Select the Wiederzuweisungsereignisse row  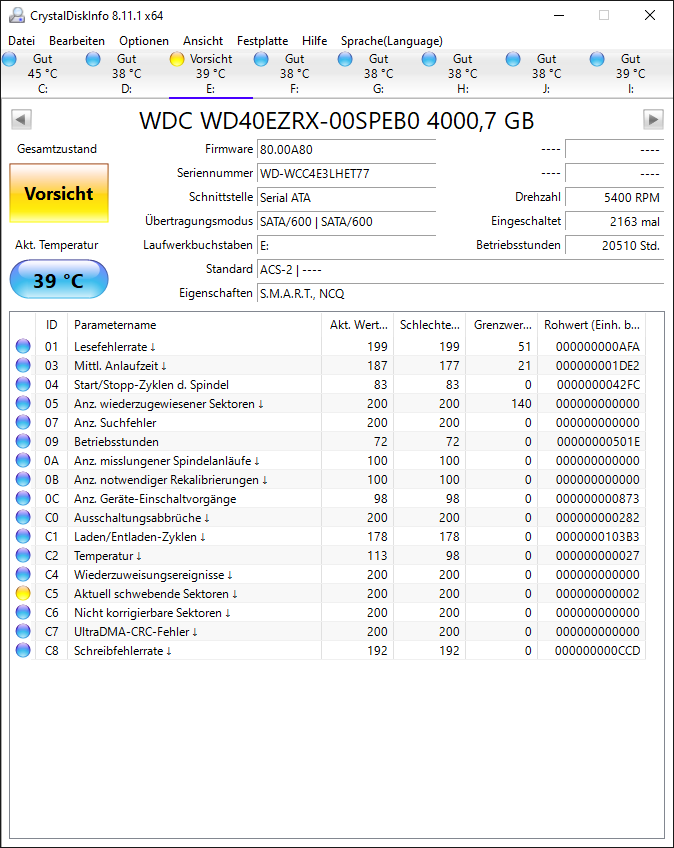click(328, 574)
